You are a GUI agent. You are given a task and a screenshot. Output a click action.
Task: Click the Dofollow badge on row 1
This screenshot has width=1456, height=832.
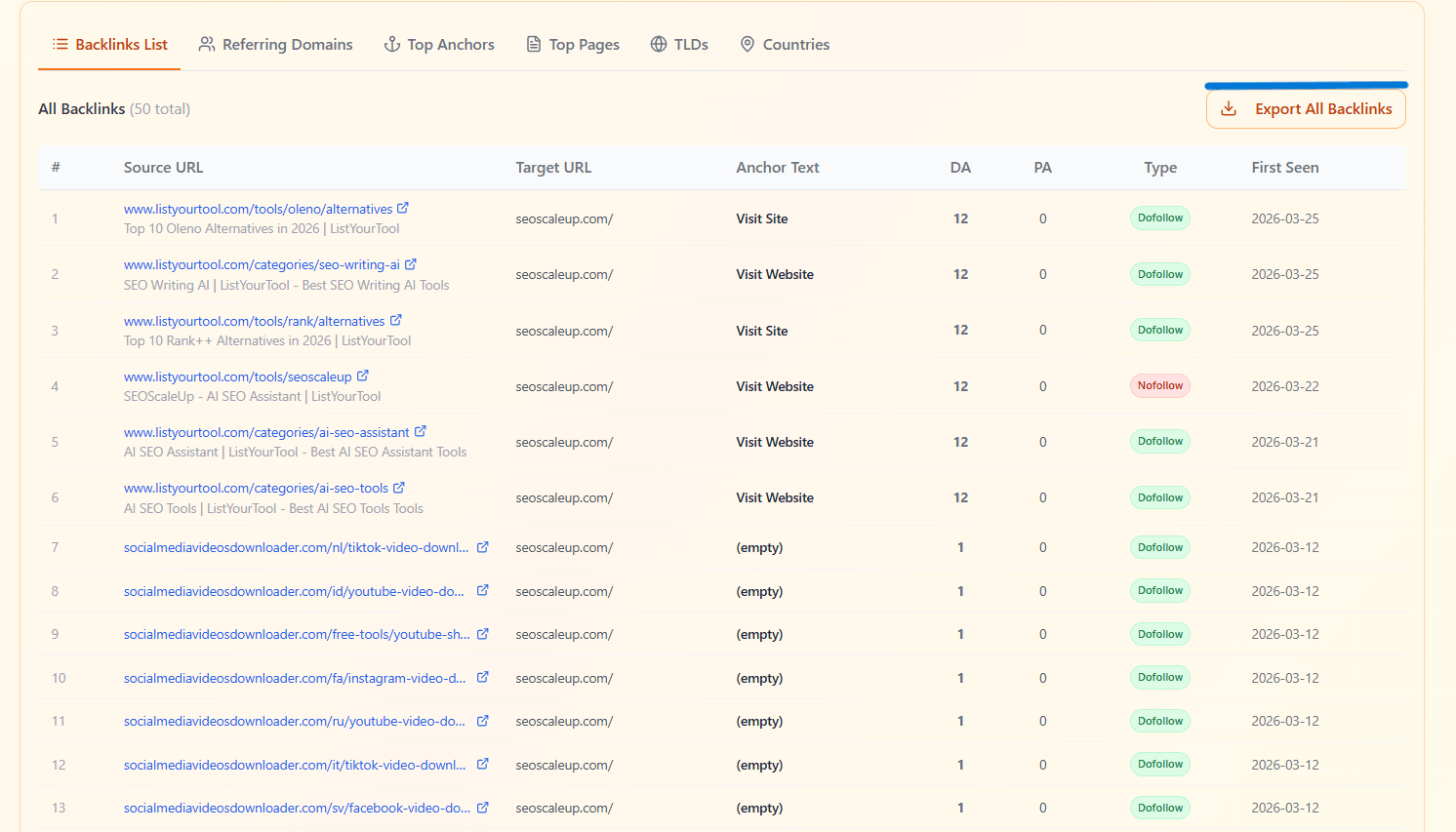coord(1159,218)
